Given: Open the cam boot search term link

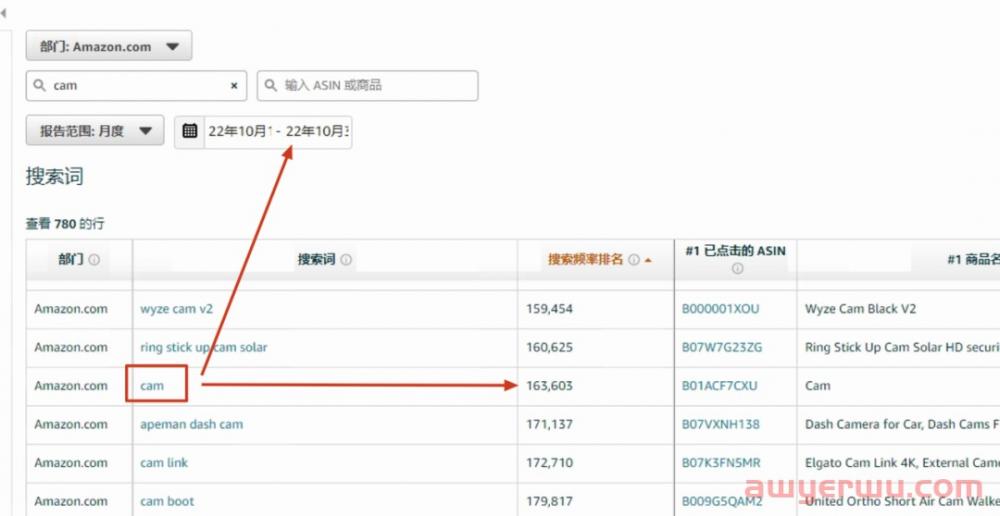Looking at the screenshot, I should (167, 501).
